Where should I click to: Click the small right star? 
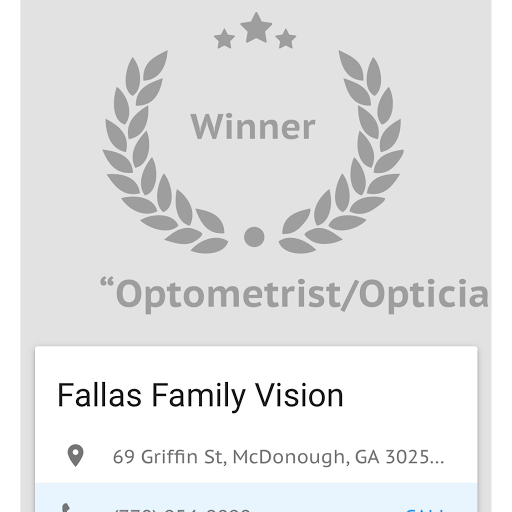(x=286, y=39)
